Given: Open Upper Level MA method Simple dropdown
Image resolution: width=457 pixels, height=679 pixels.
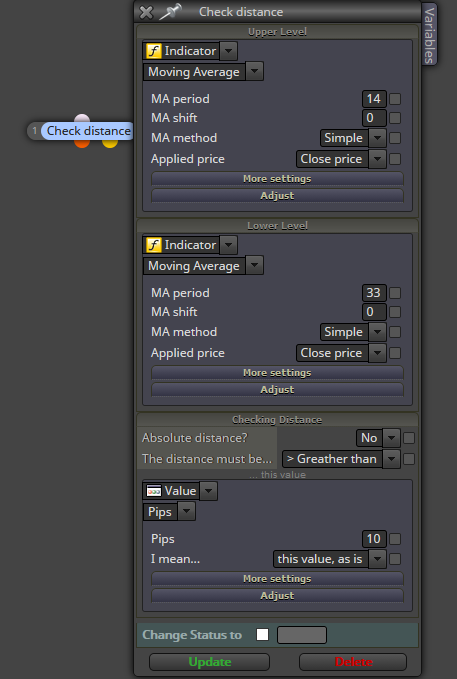Looking at the screenshot, I should [377, 138].
